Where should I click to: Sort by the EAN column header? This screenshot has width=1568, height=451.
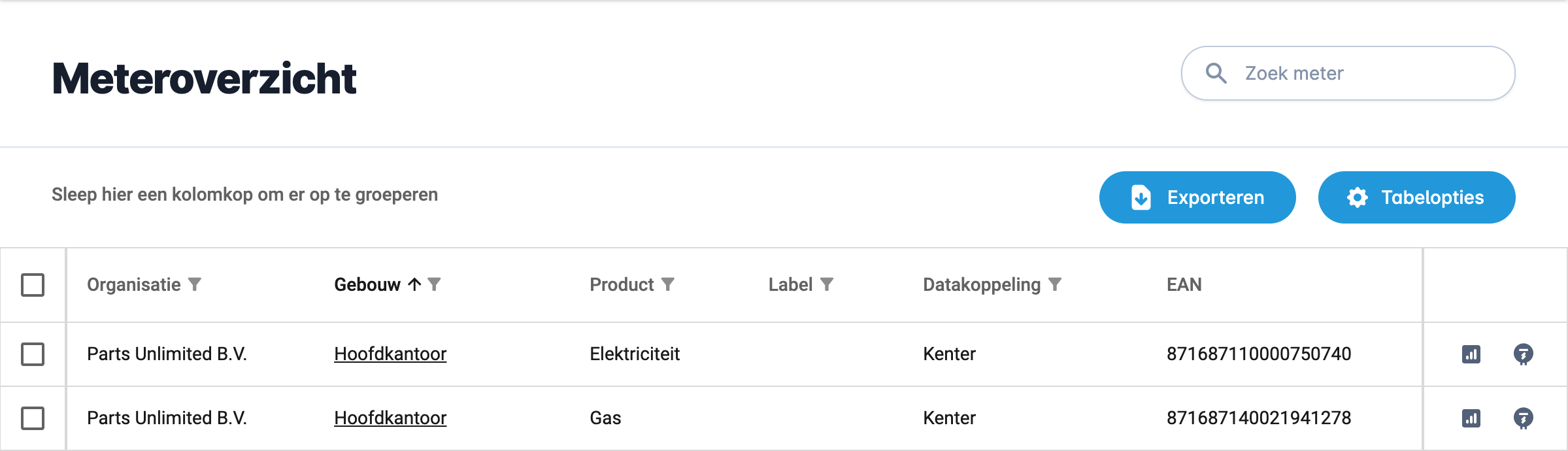pos(1184,284)
